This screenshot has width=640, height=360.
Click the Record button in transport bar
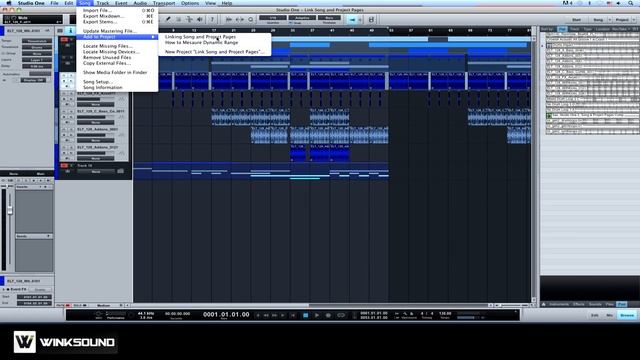click(328, 315)
